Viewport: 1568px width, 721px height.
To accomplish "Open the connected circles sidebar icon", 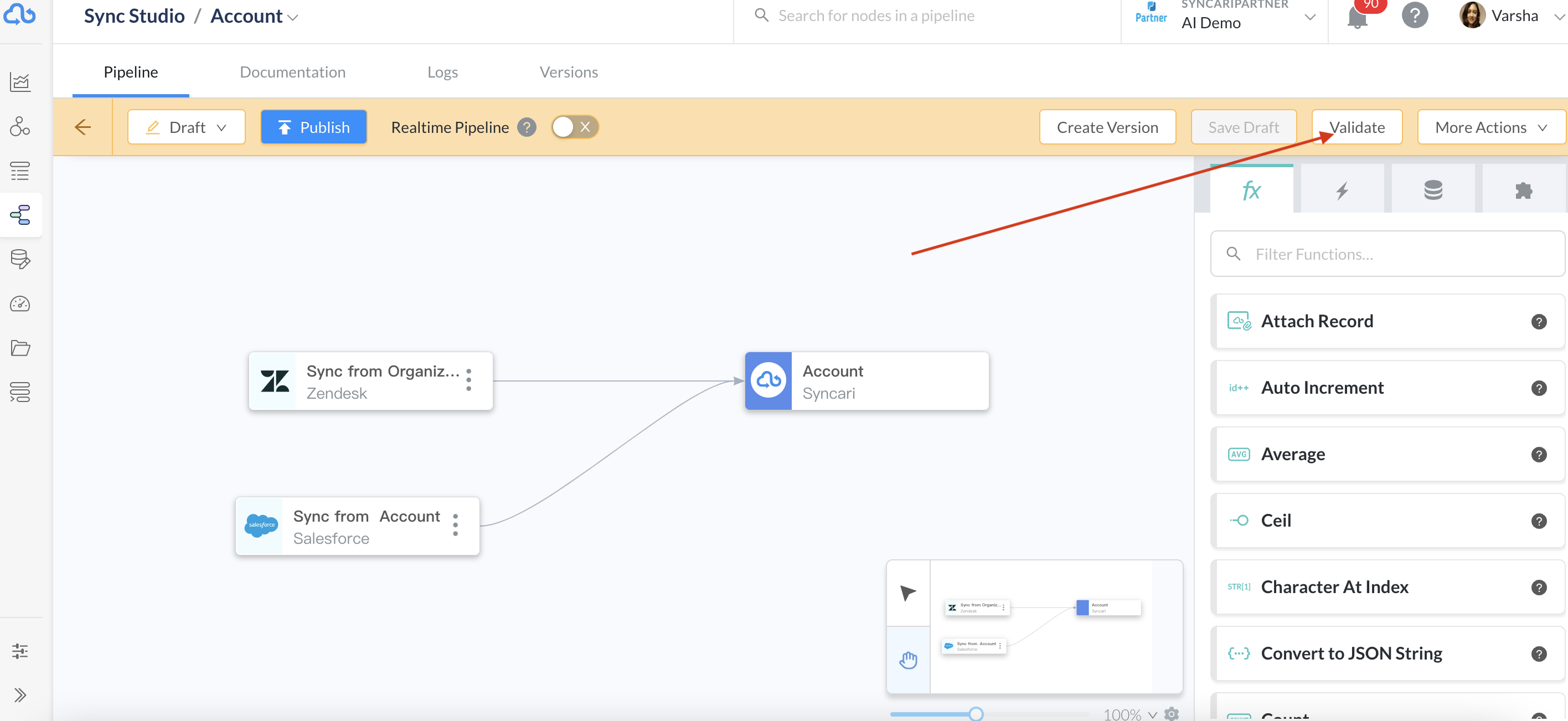I will (20, 126).
